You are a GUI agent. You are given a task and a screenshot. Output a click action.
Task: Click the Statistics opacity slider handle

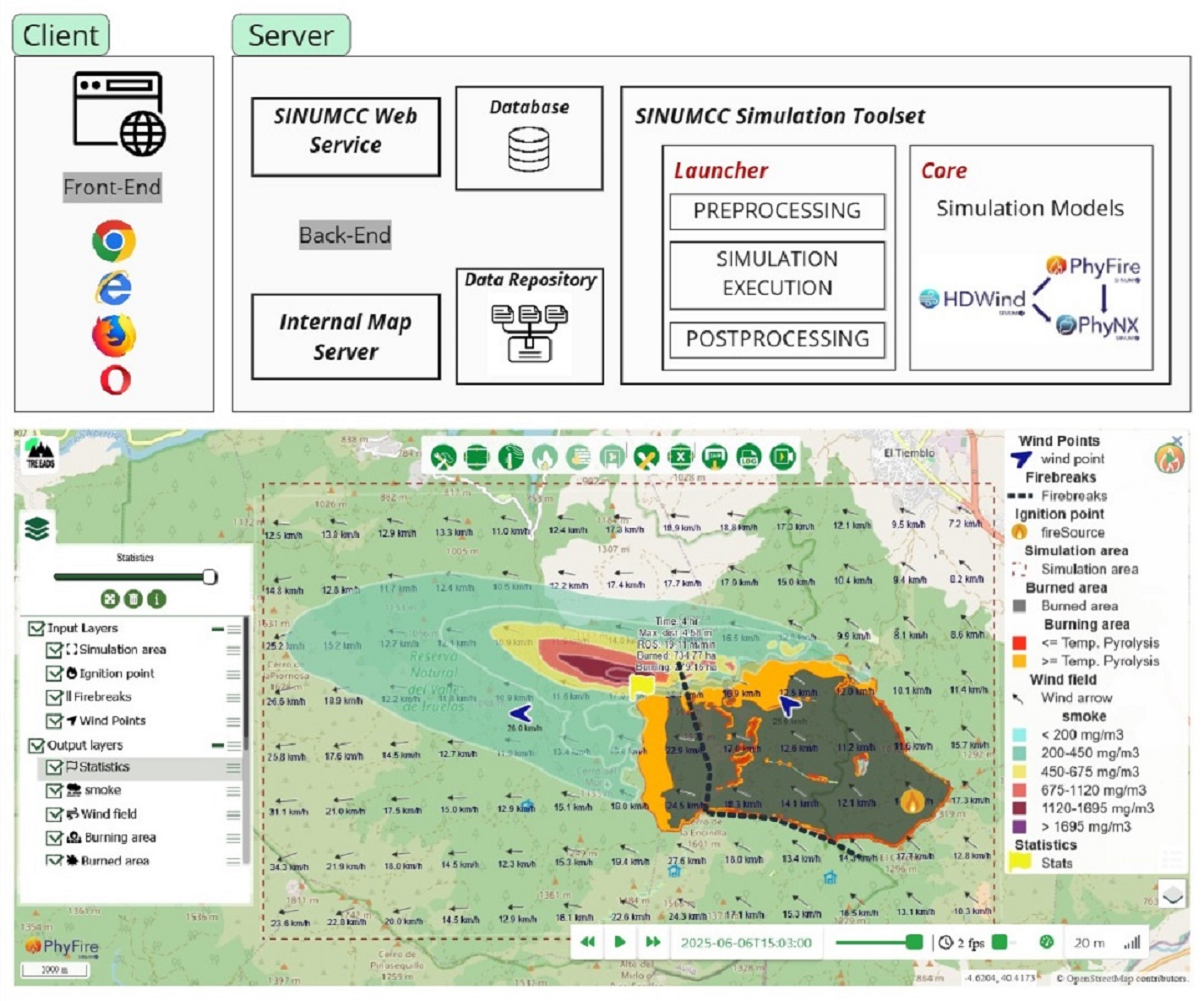pyautogui.click(x=210, y=577)
